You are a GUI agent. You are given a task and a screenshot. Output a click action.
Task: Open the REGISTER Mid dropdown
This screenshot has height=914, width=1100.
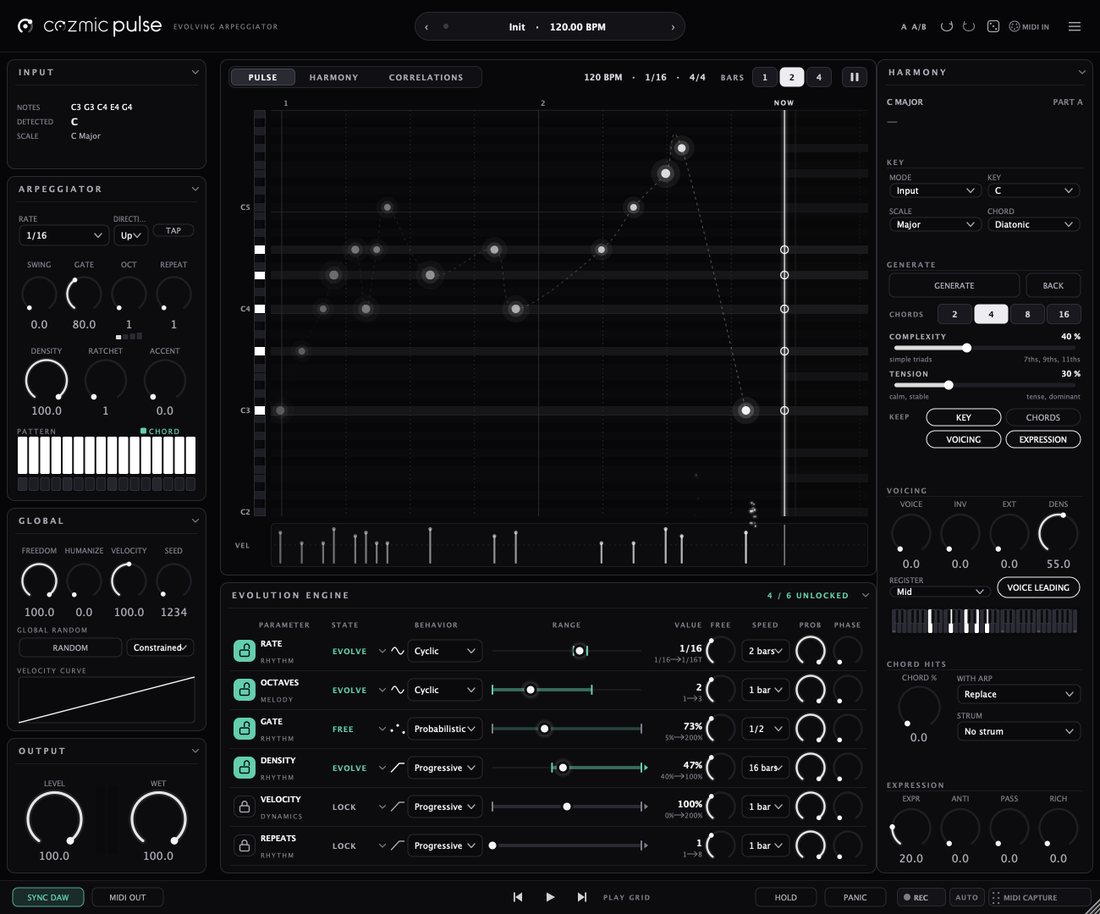(939, 591)
